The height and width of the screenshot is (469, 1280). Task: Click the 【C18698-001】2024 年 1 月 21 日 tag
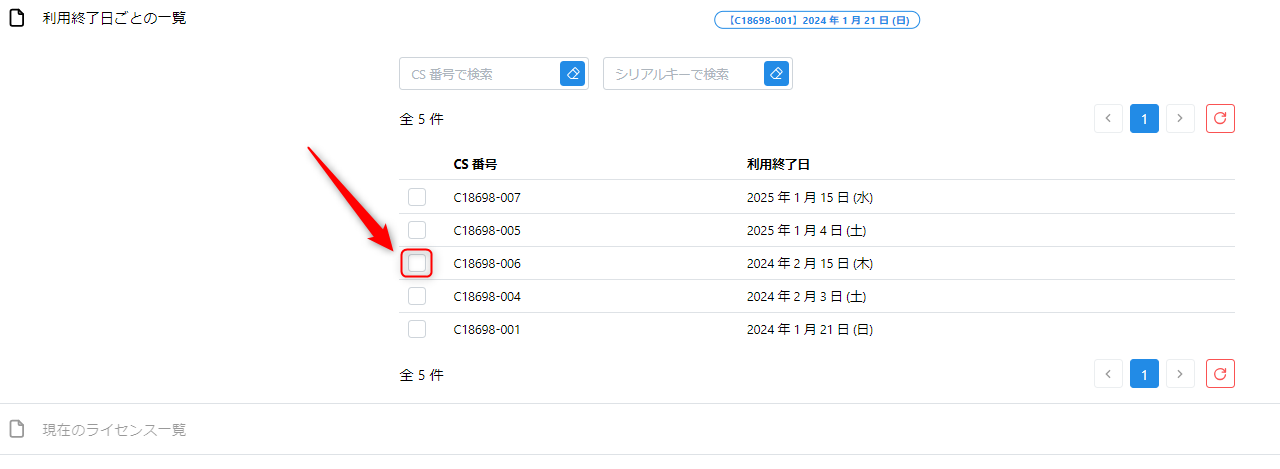tap(817, 19)
